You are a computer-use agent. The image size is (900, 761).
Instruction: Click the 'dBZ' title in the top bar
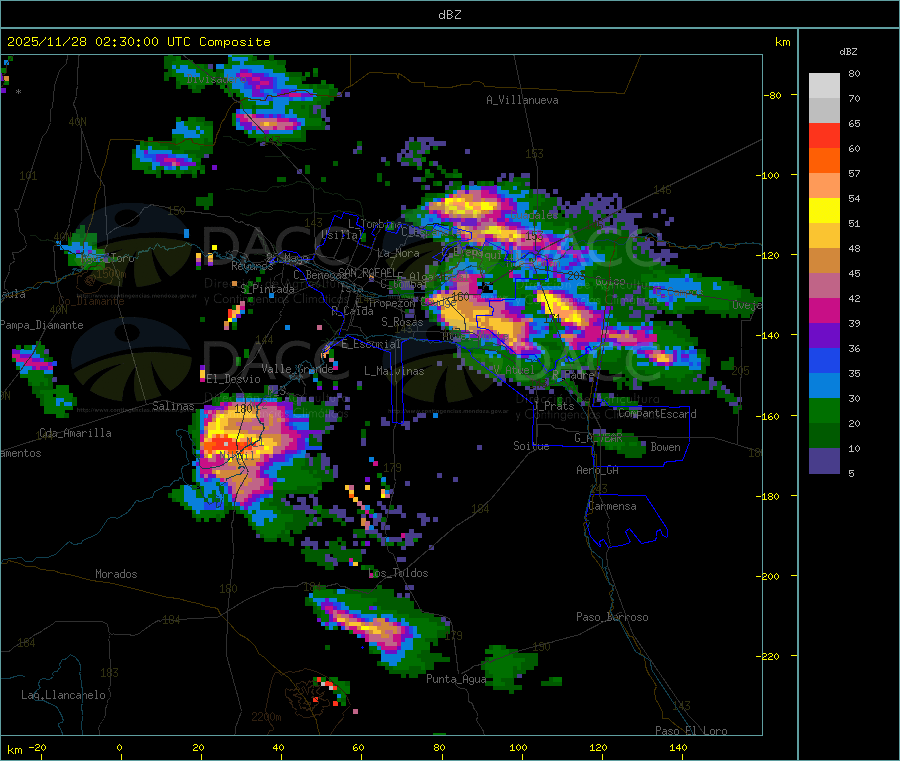coord(449,15)
